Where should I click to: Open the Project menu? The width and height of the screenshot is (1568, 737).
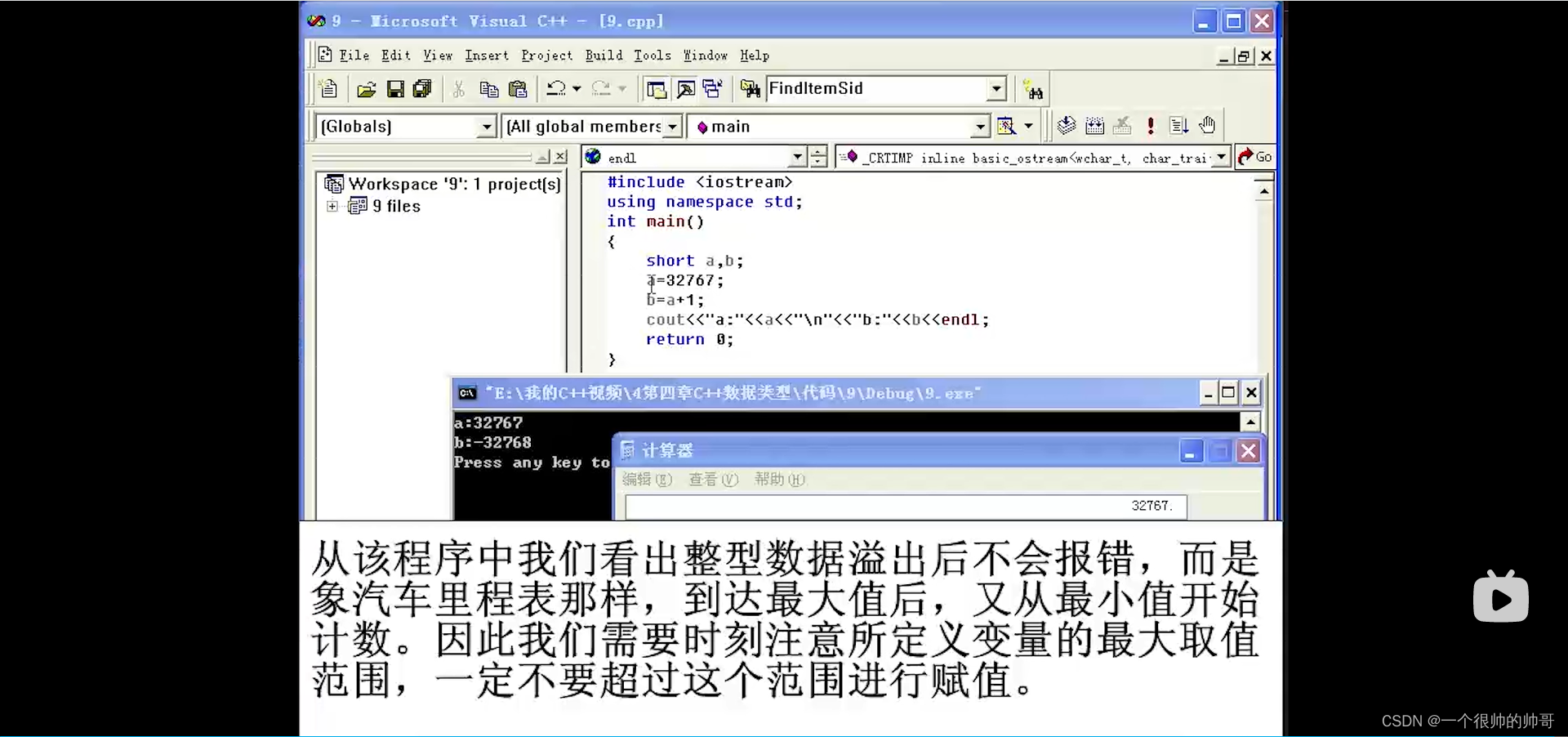tap(547, 56)
